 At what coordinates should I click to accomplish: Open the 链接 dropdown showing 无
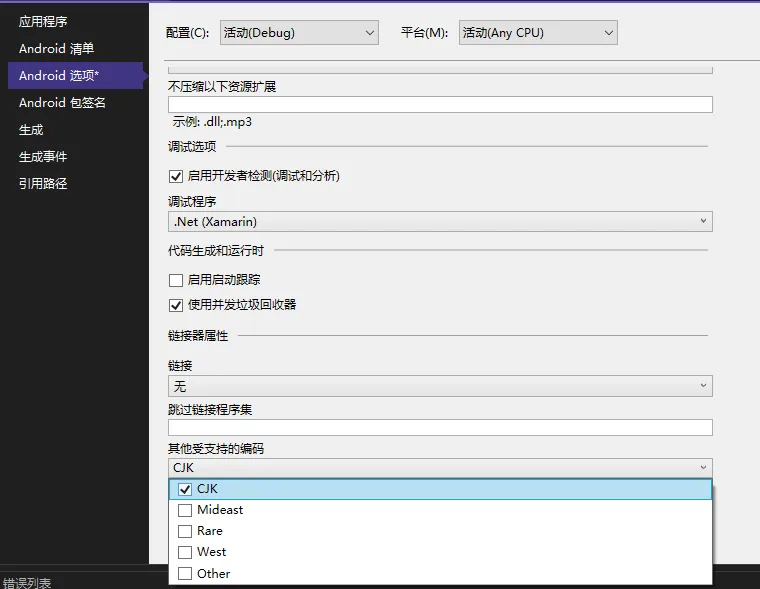(440, 386)
